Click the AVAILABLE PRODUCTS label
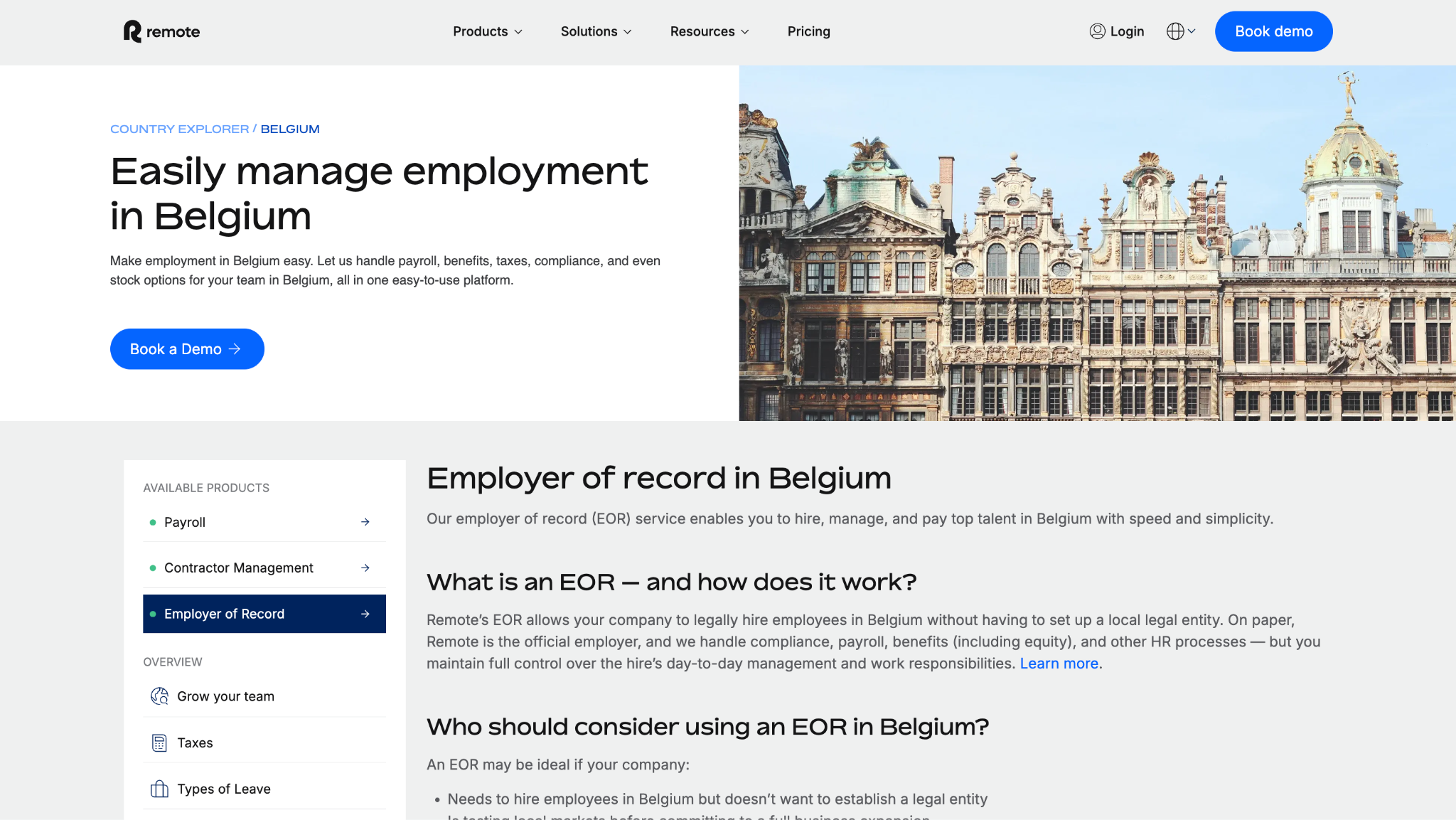The height and width of the screenshot is (820, 1456). click(x=206, y=488)
